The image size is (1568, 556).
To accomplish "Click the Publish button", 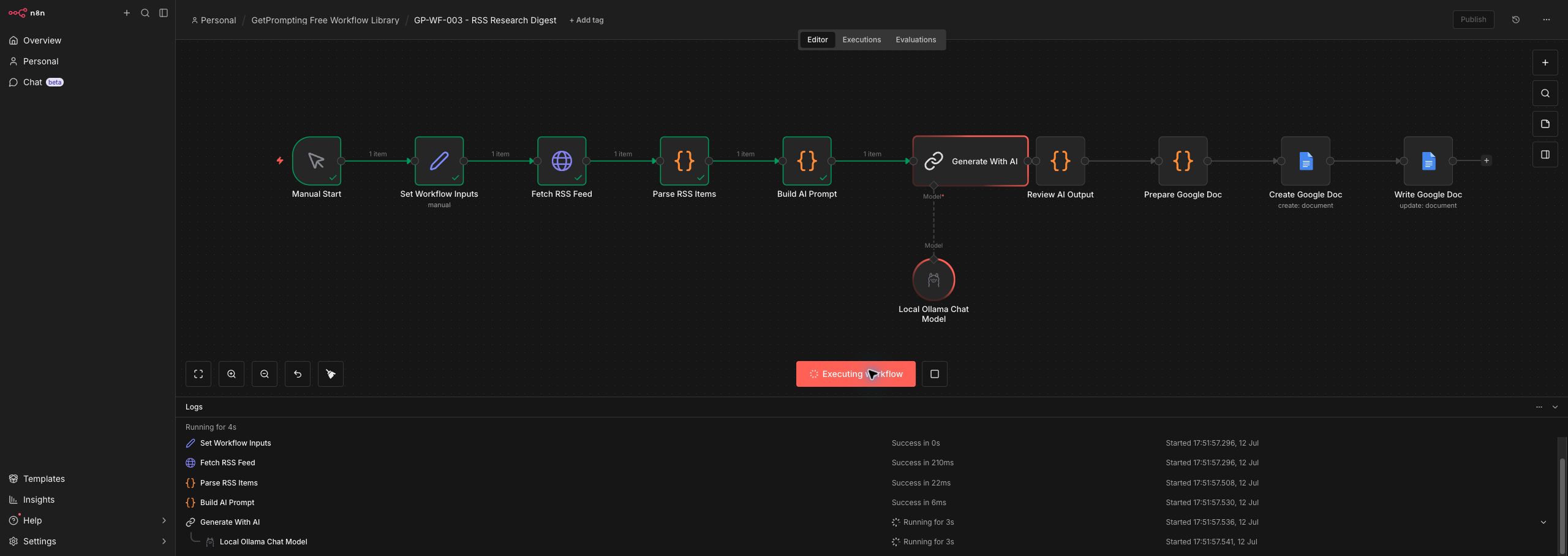I will coord(1473,20).
